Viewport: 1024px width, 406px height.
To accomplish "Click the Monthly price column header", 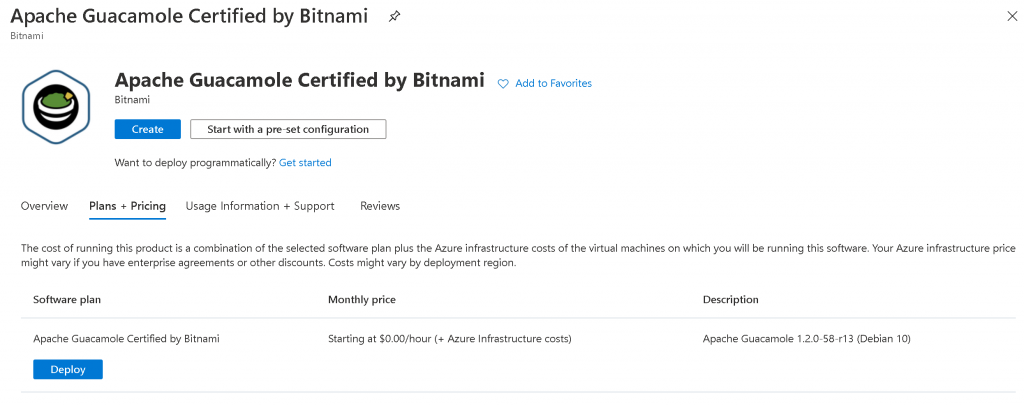I will [x=363, y=299].
